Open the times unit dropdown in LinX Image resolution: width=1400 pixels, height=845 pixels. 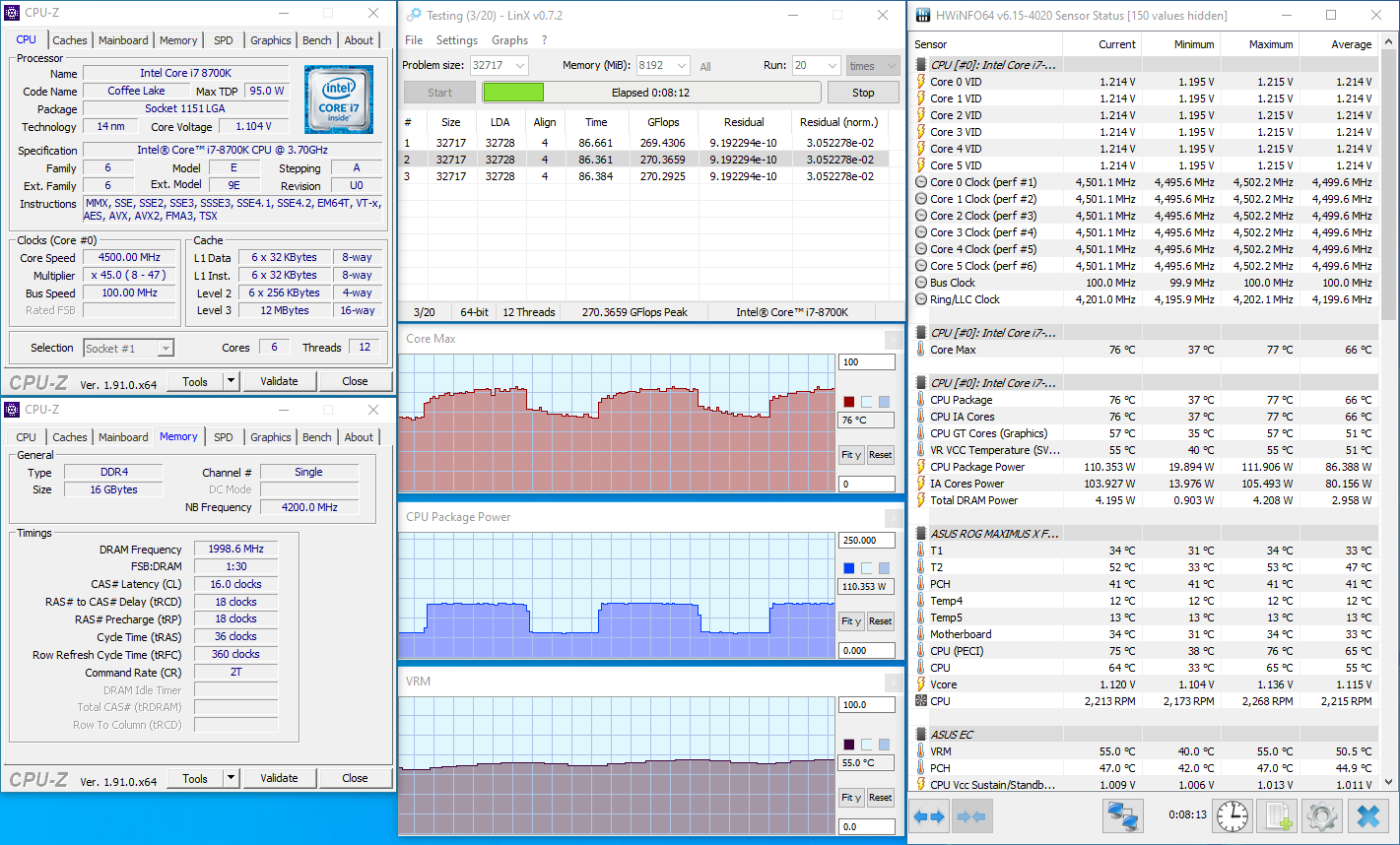[872, 66]
